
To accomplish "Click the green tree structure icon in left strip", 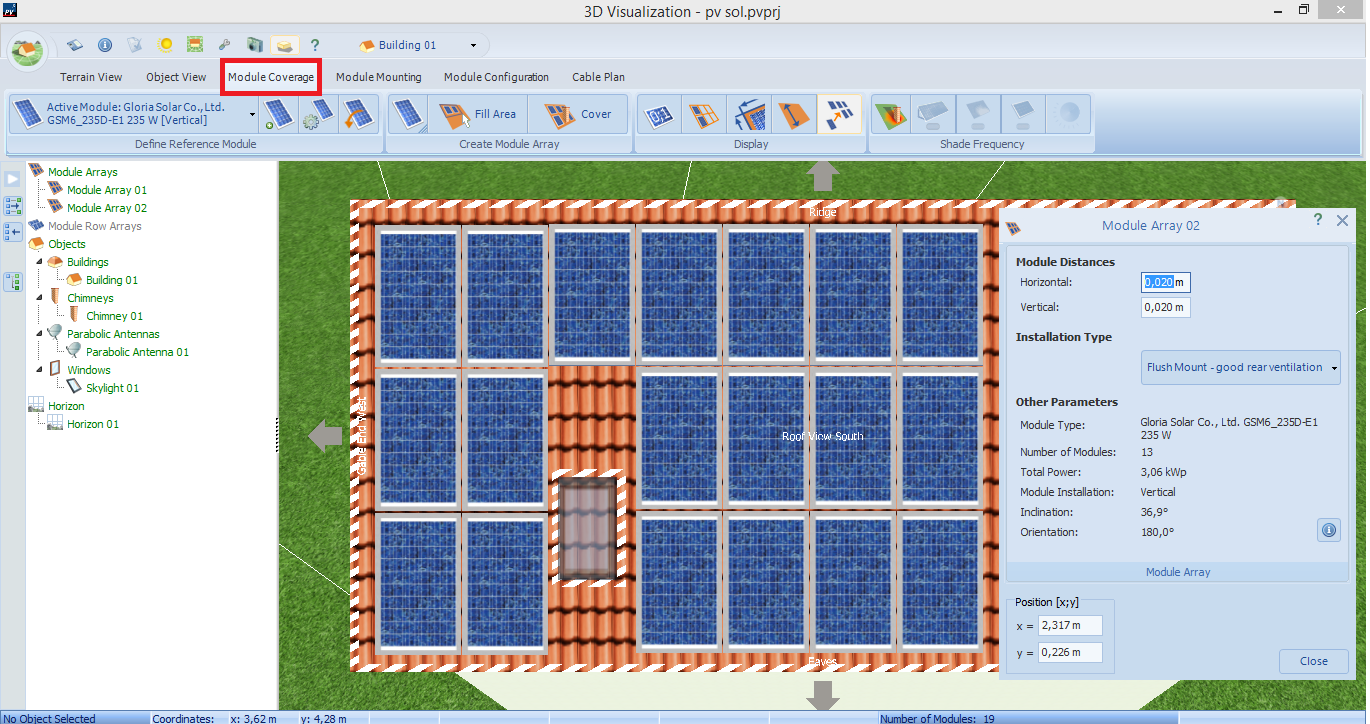I will click(13, 281).
